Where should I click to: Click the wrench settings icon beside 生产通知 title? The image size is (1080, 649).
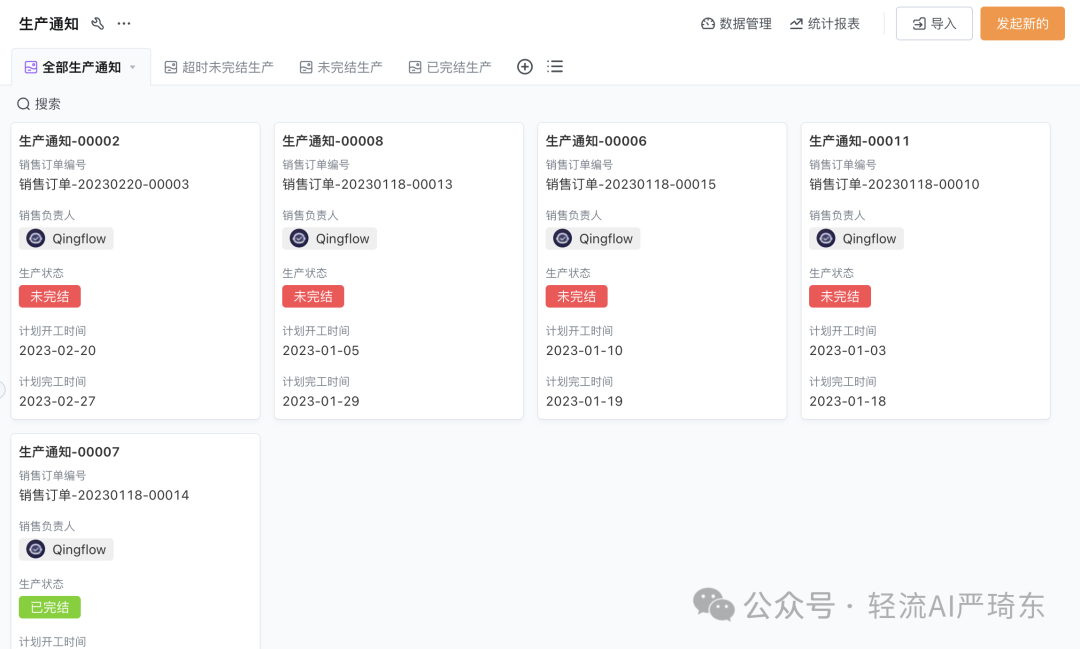(97, 22)
